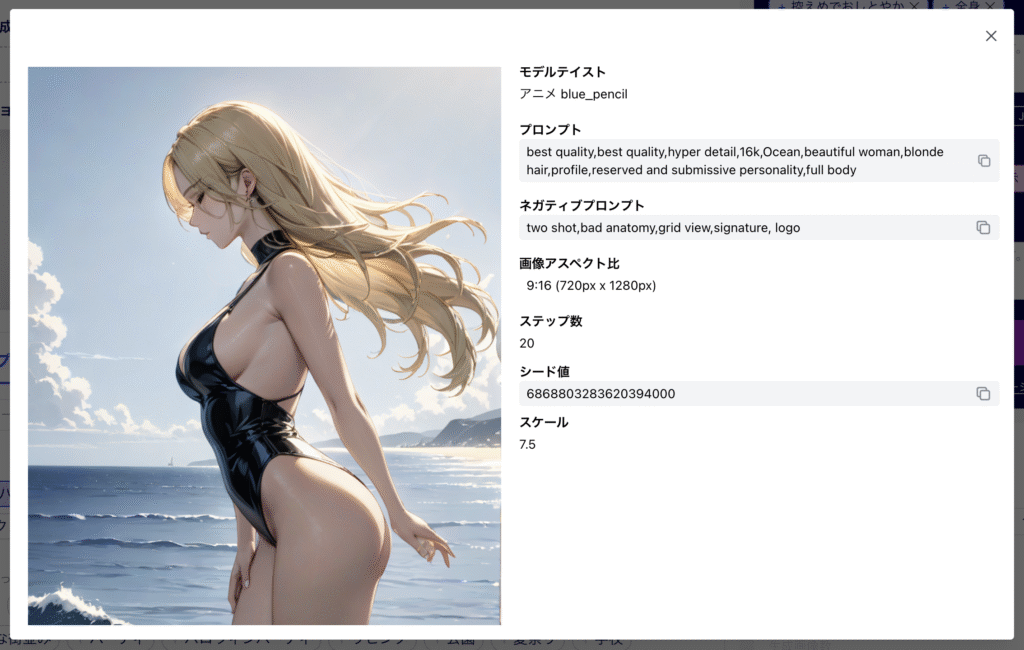Copy the negative prompt text

[x=983, y=227]
